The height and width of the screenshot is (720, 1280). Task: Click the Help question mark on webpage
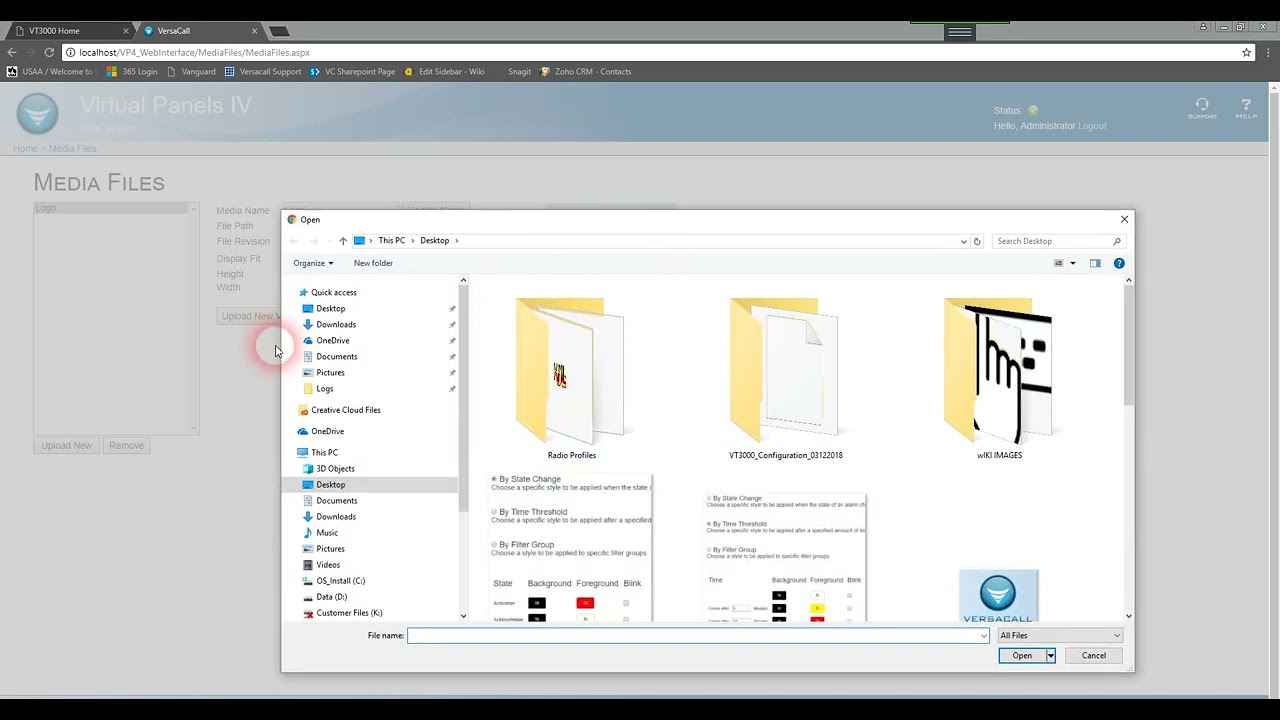[x=1246, y=107]
